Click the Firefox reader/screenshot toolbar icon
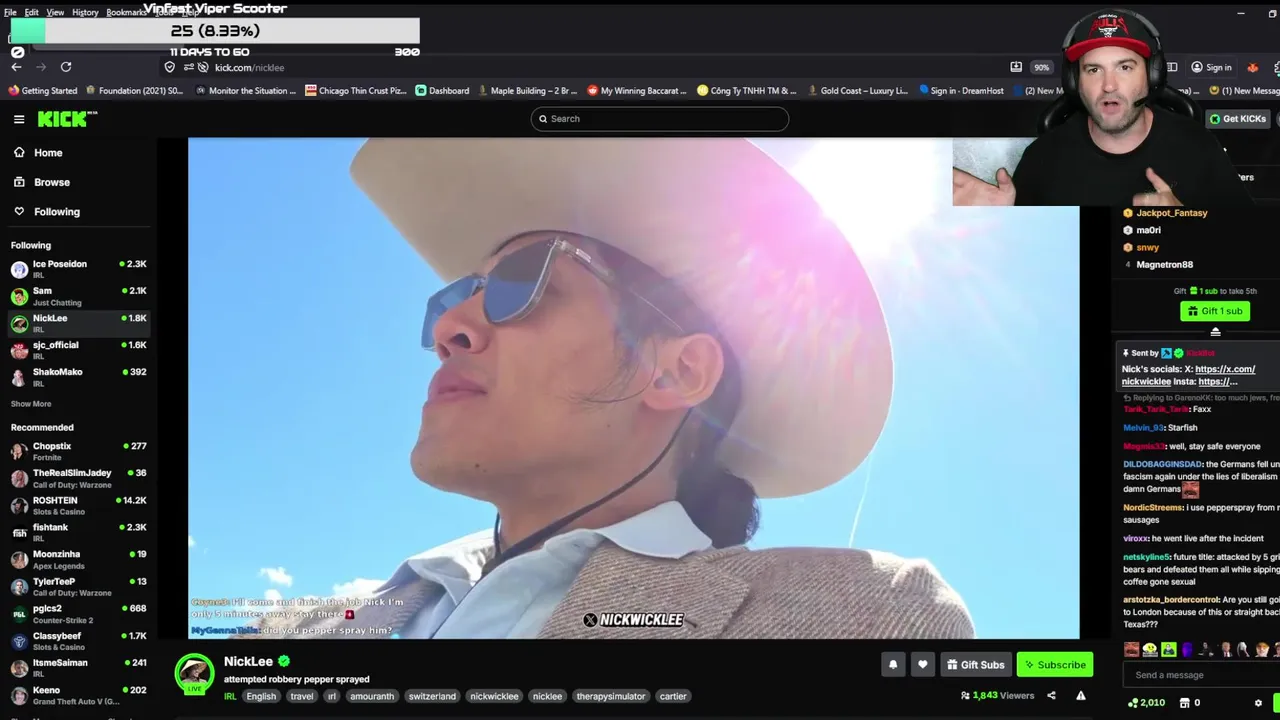1280x720 pixels. (1016, 67)
